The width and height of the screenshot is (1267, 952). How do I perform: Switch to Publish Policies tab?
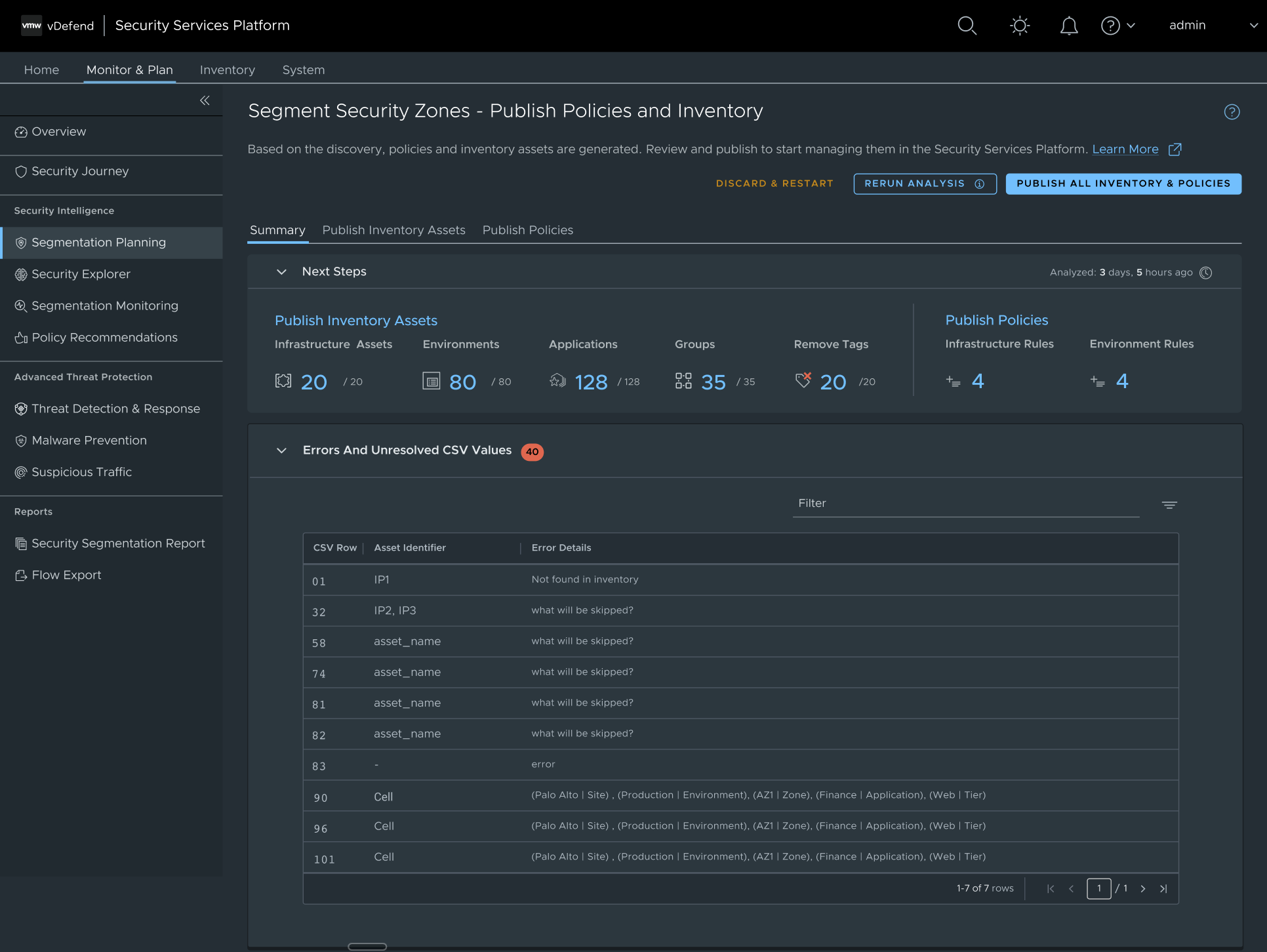[527, 230]
